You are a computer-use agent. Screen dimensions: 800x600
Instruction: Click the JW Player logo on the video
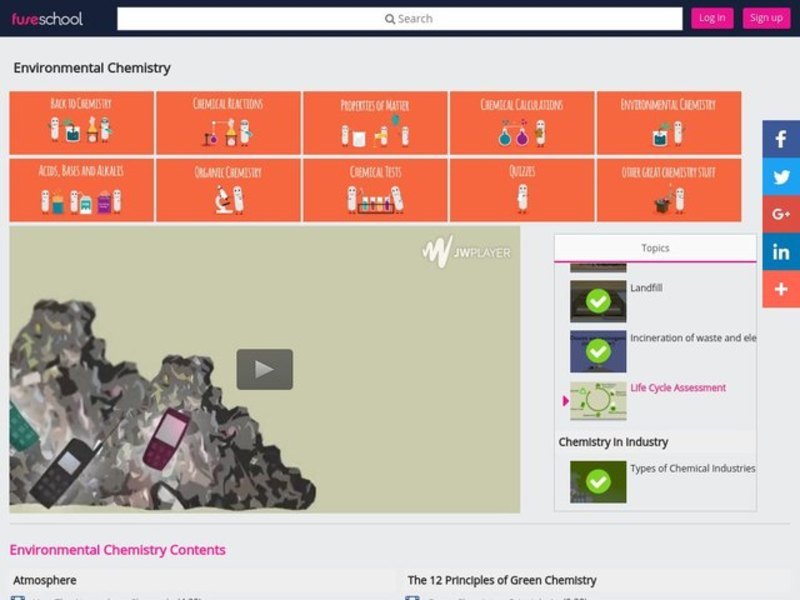coord(467,252)
